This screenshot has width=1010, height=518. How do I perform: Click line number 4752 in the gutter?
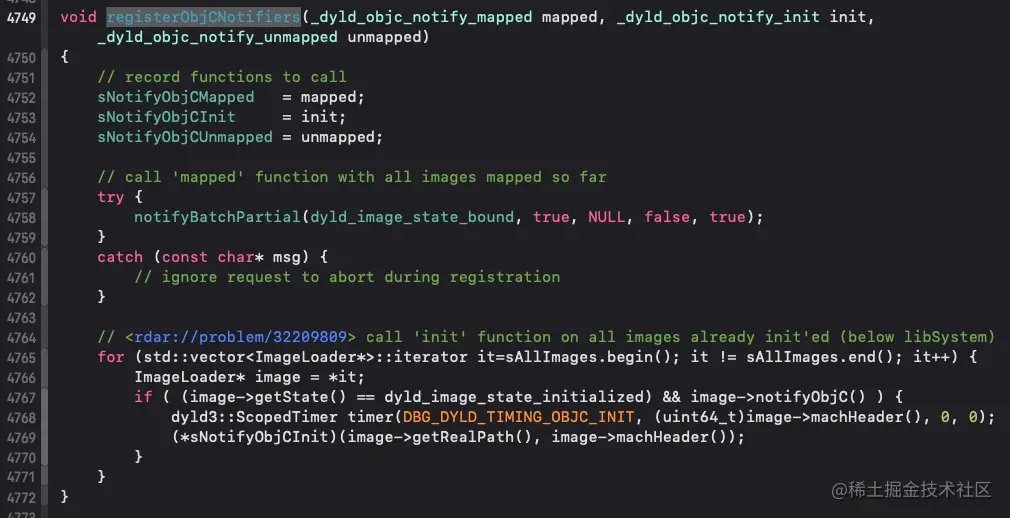point(21,98)
